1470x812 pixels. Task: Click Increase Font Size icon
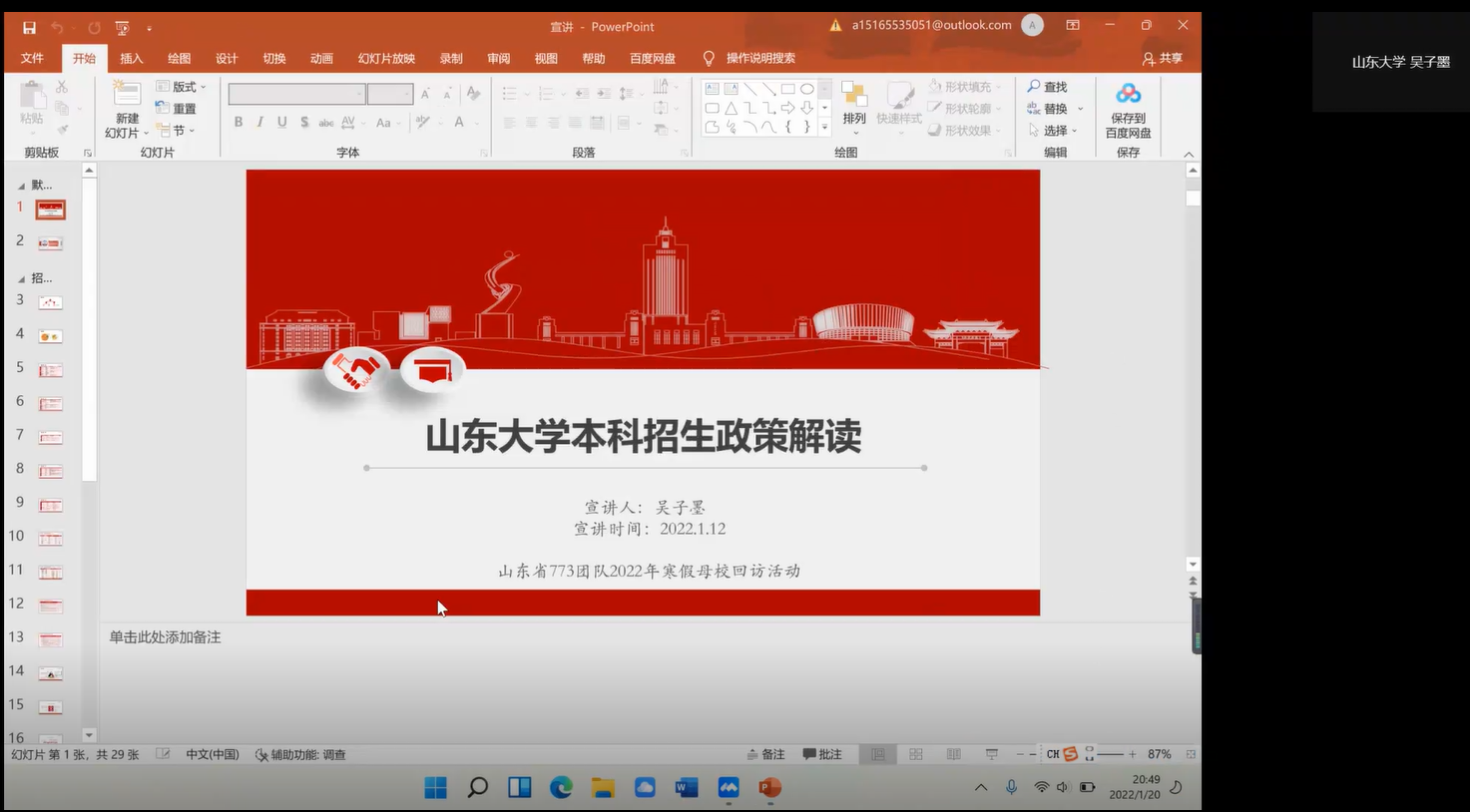(425, 94)
